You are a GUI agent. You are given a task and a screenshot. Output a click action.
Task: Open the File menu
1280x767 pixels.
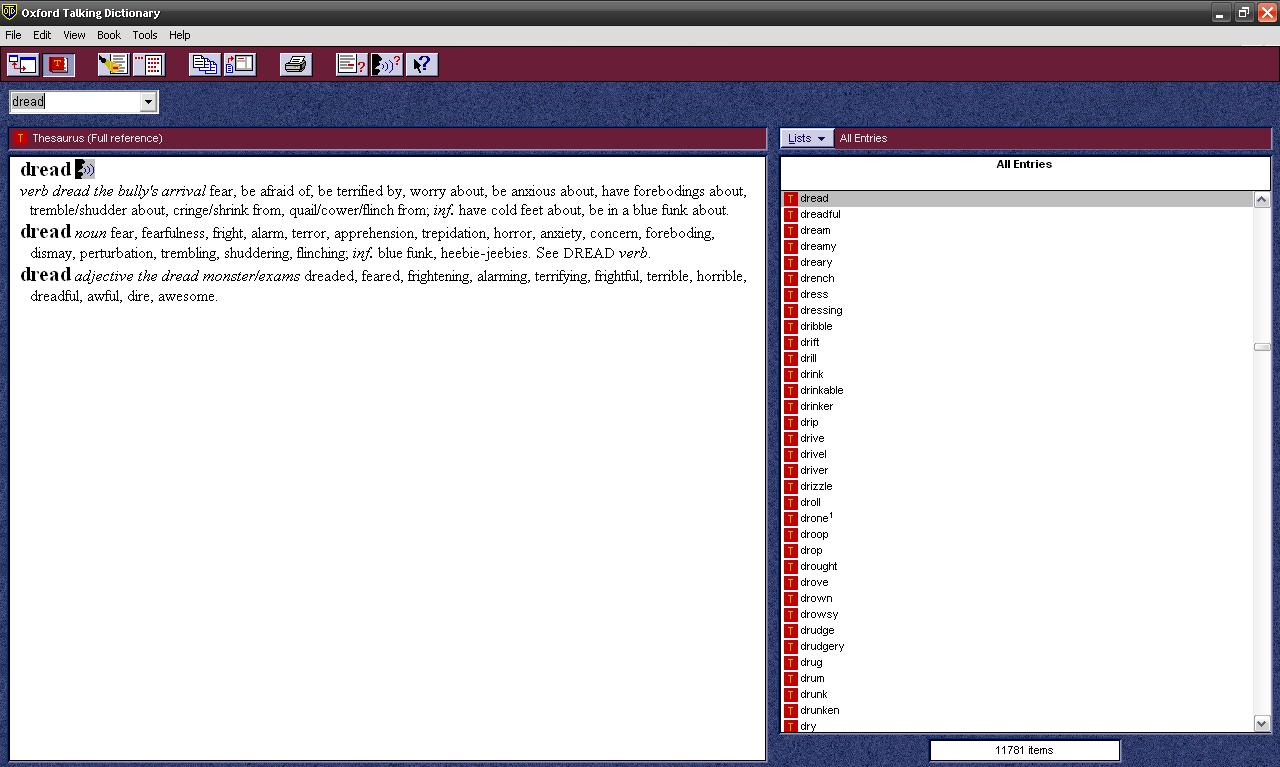tap(13, 35)
